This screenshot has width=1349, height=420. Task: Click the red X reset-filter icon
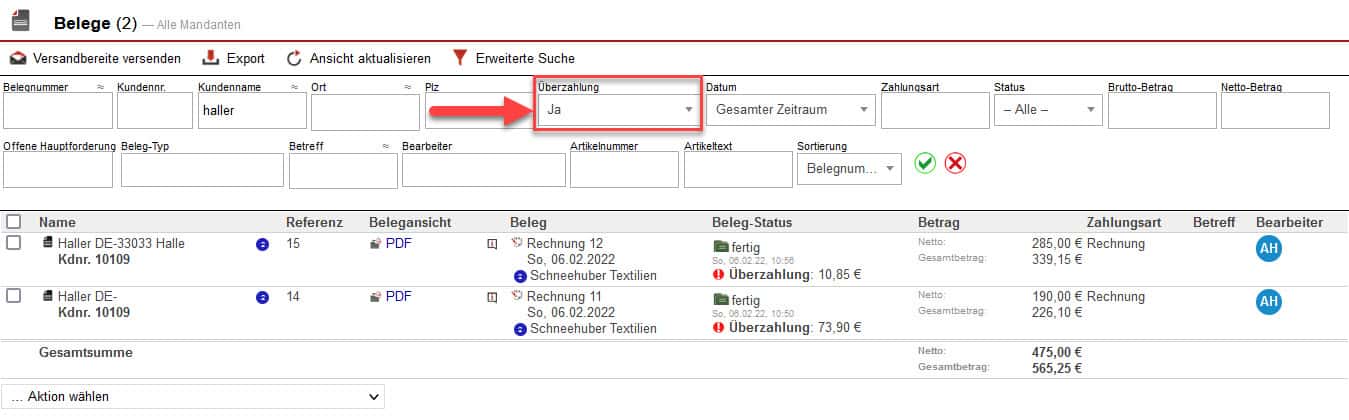coord(955,164)
